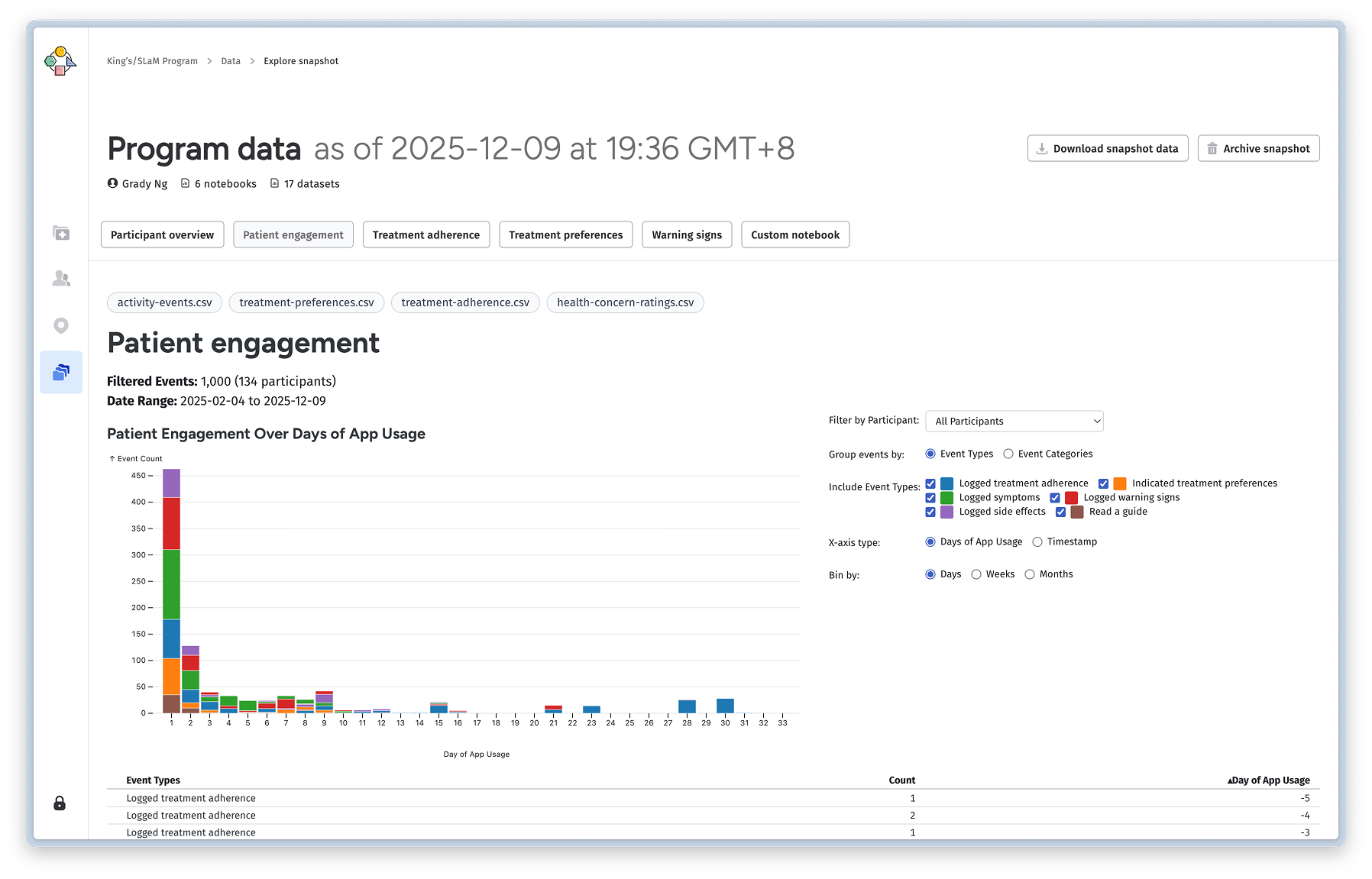The width and height of the screenshot is (1372, 879).
Task: Click the red Logged warning signs color swatch
Action: [x=1070, y=497]
